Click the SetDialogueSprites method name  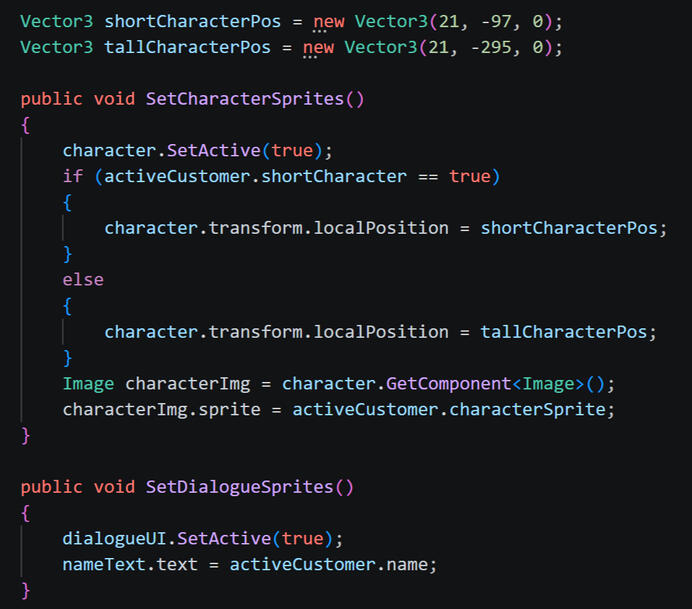pyautogui.click(x=239, y=487)
